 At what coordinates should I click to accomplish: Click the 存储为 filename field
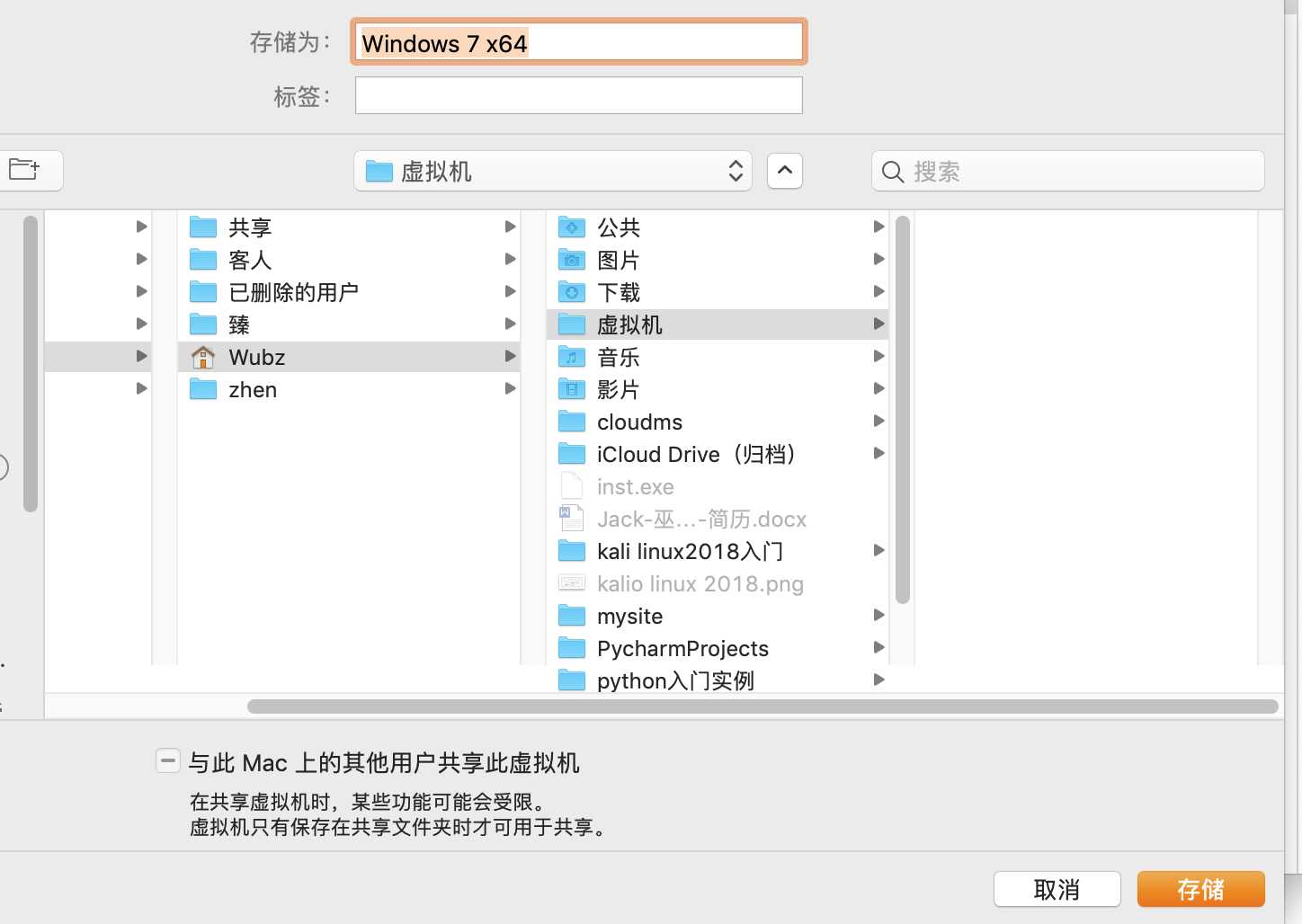pyautogui.click(x=579, y=42)
